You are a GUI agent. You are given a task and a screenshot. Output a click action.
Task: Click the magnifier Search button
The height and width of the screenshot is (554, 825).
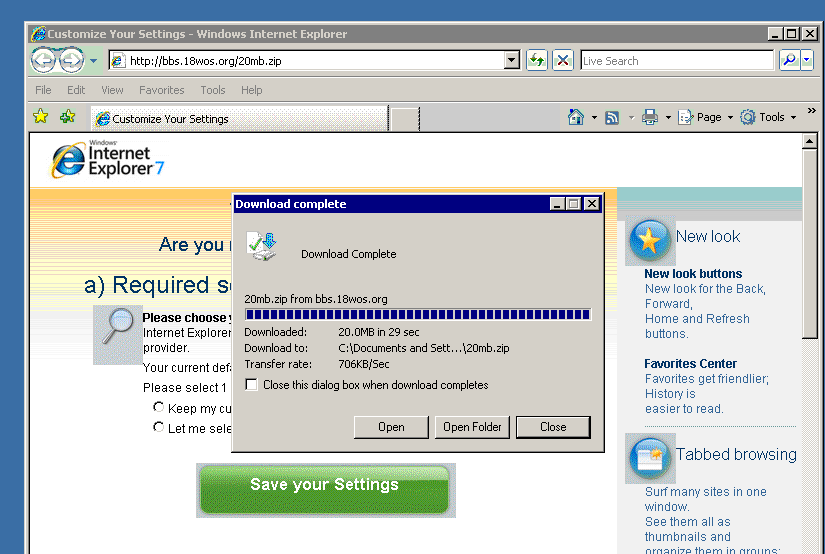click(789, 61)
